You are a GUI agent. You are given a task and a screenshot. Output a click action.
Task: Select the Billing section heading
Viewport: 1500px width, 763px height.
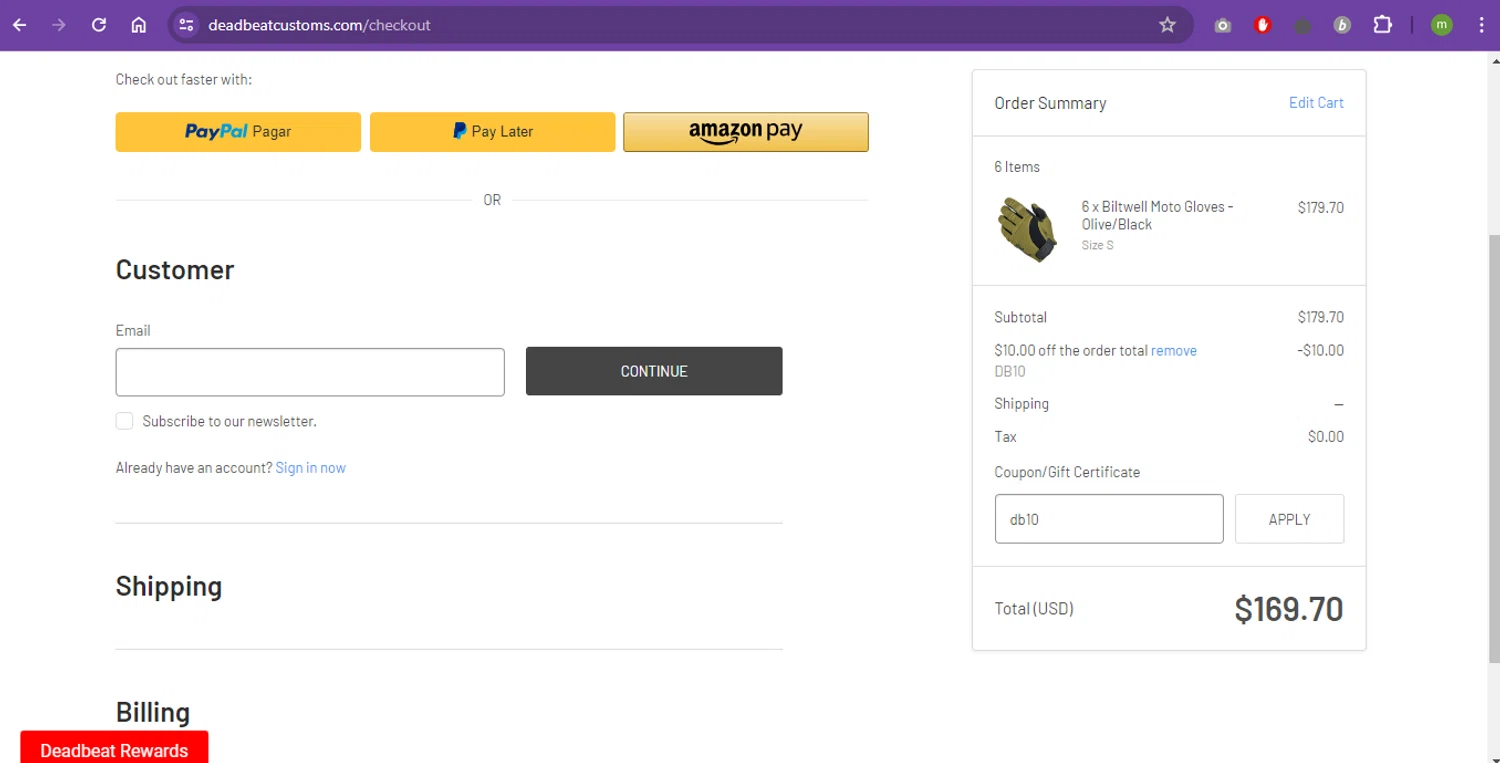click(153, 712)
